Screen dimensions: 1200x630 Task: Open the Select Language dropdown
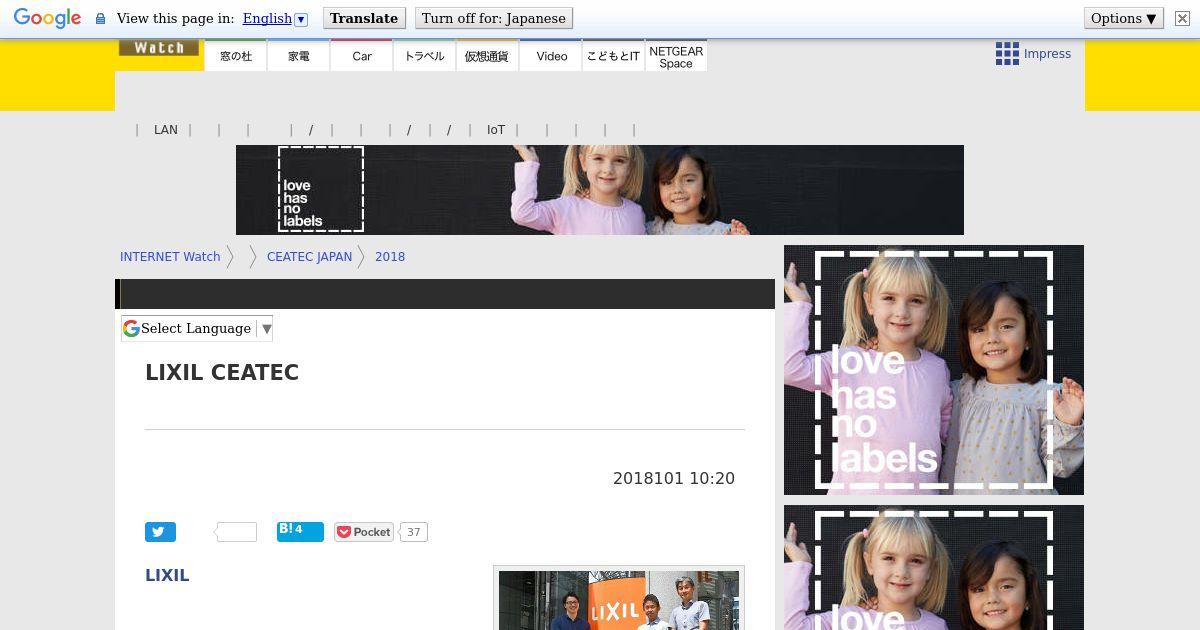(x=197, y=328)
